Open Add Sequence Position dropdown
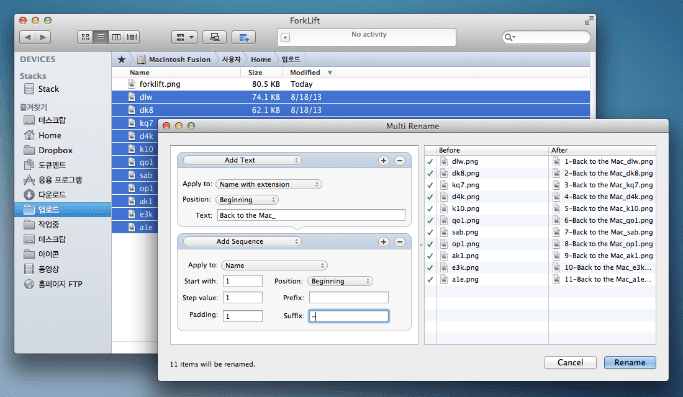Screen dimensions: 683x397 point(340,281)
